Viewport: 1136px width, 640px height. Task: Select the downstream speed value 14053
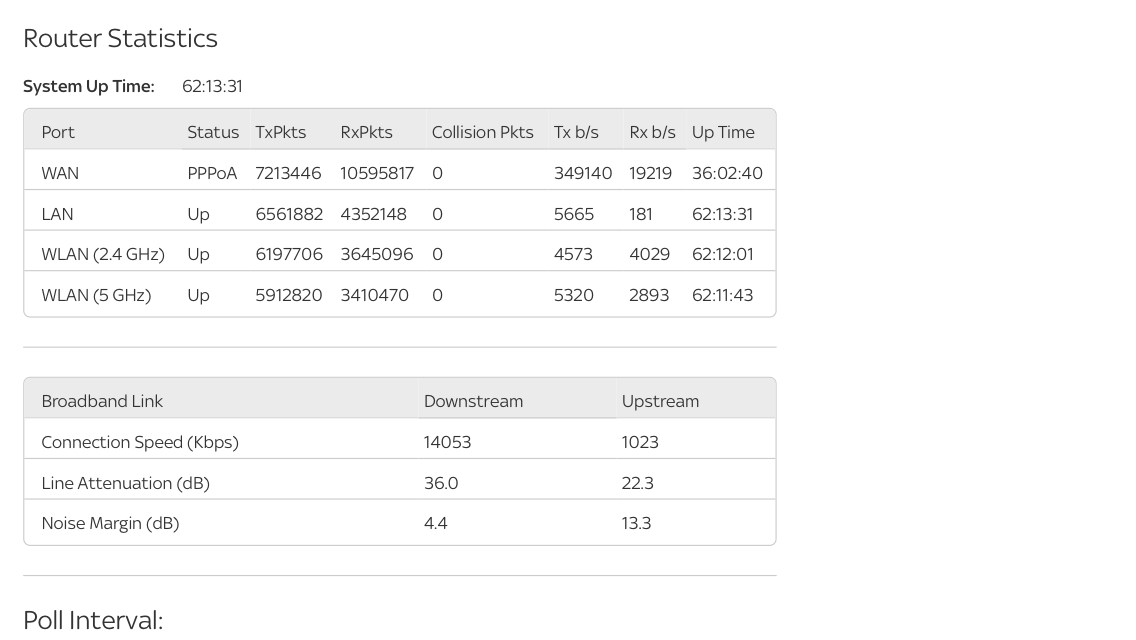click(447, 441)
